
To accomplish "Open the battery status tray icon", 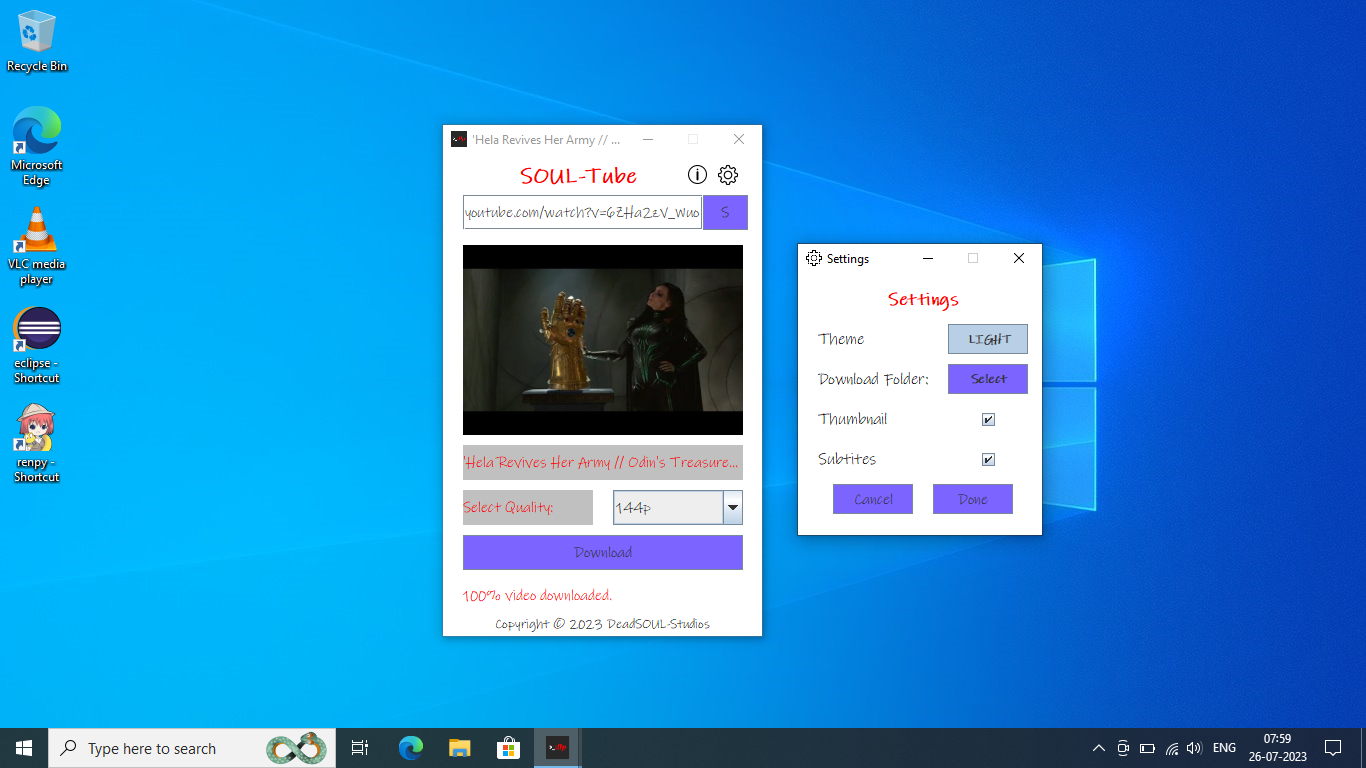I will coord(1147,748).
